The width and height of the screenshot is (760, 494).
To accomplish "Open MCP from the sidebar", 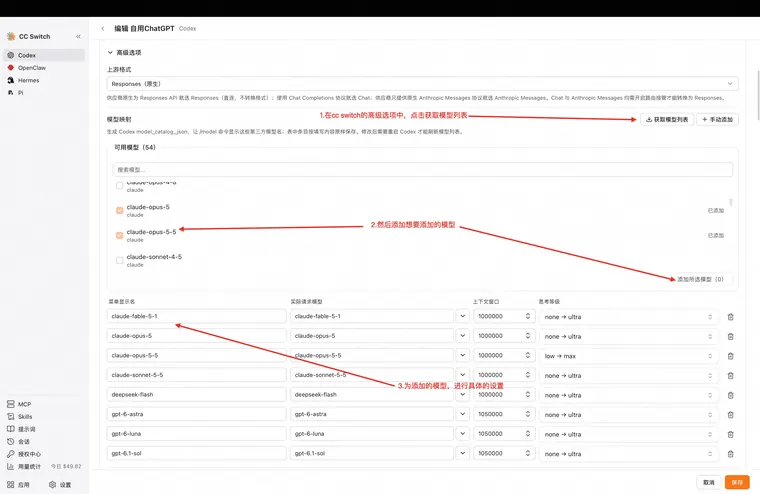I will pos(19,404).
